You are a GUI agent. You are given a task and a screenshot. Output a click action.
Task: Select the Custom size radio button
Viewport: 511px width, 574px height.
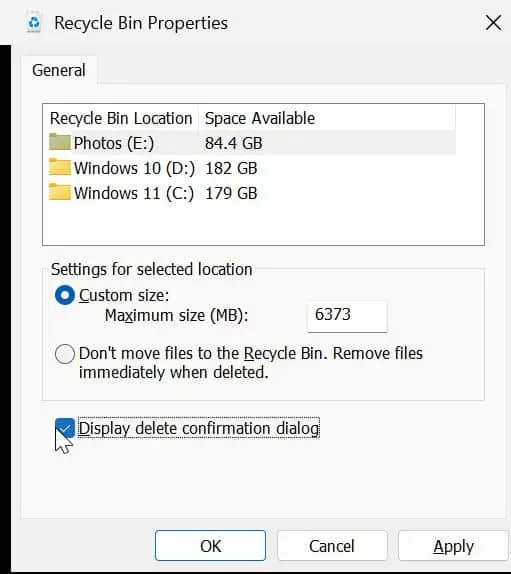click(x=65, y=295)
